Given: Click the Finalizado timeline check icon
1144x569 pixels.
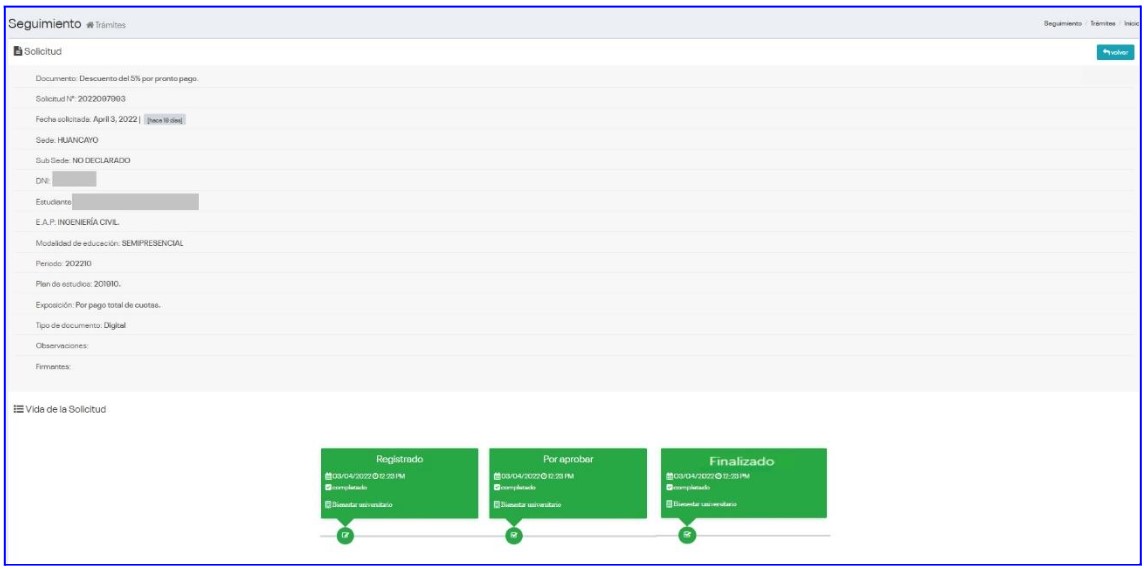Looking at the screenshot, I should (687, 534).
